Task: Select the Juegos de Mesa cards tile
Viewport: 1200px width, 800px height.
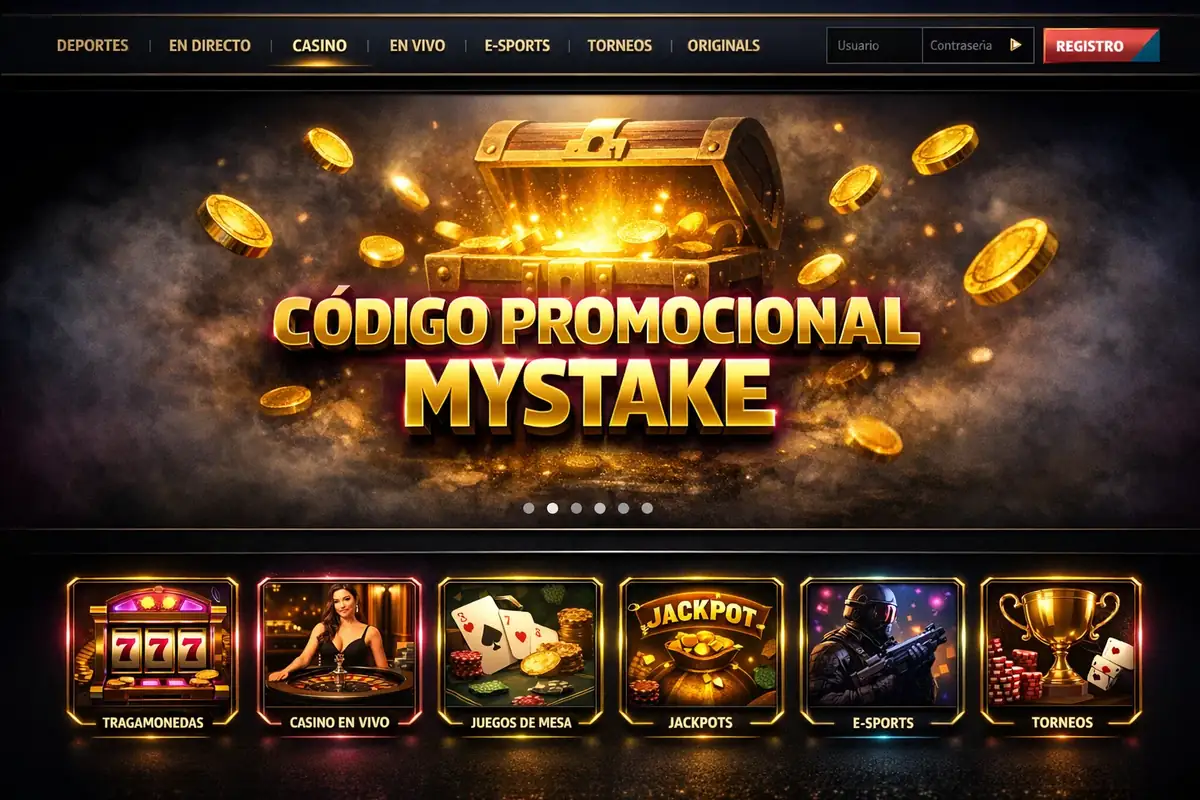Action: 520,651
